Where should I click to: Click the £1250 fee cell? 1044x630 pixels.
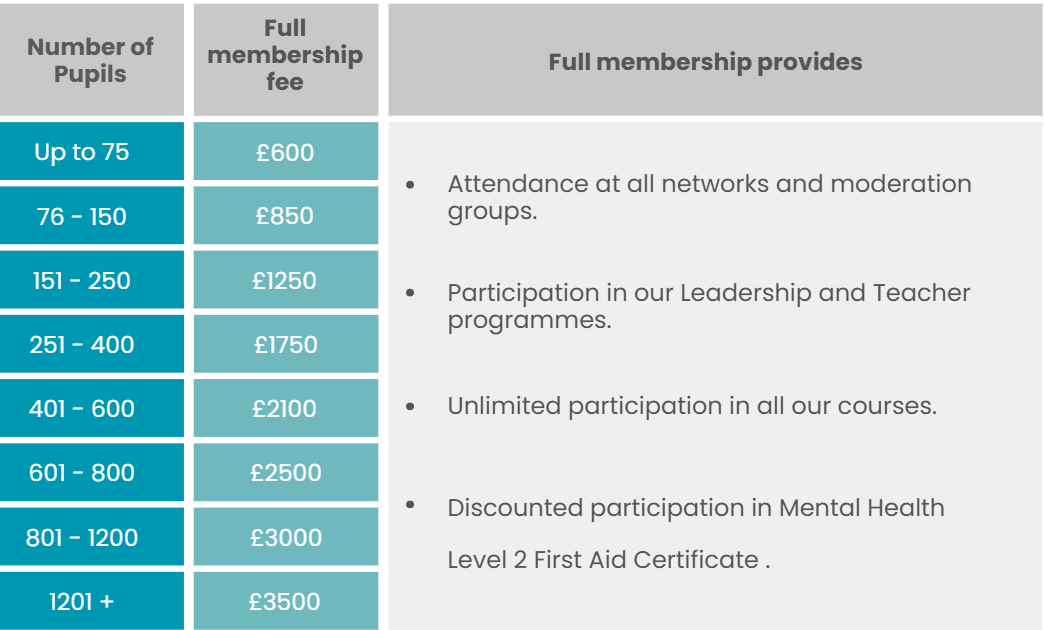pos(285,280)
